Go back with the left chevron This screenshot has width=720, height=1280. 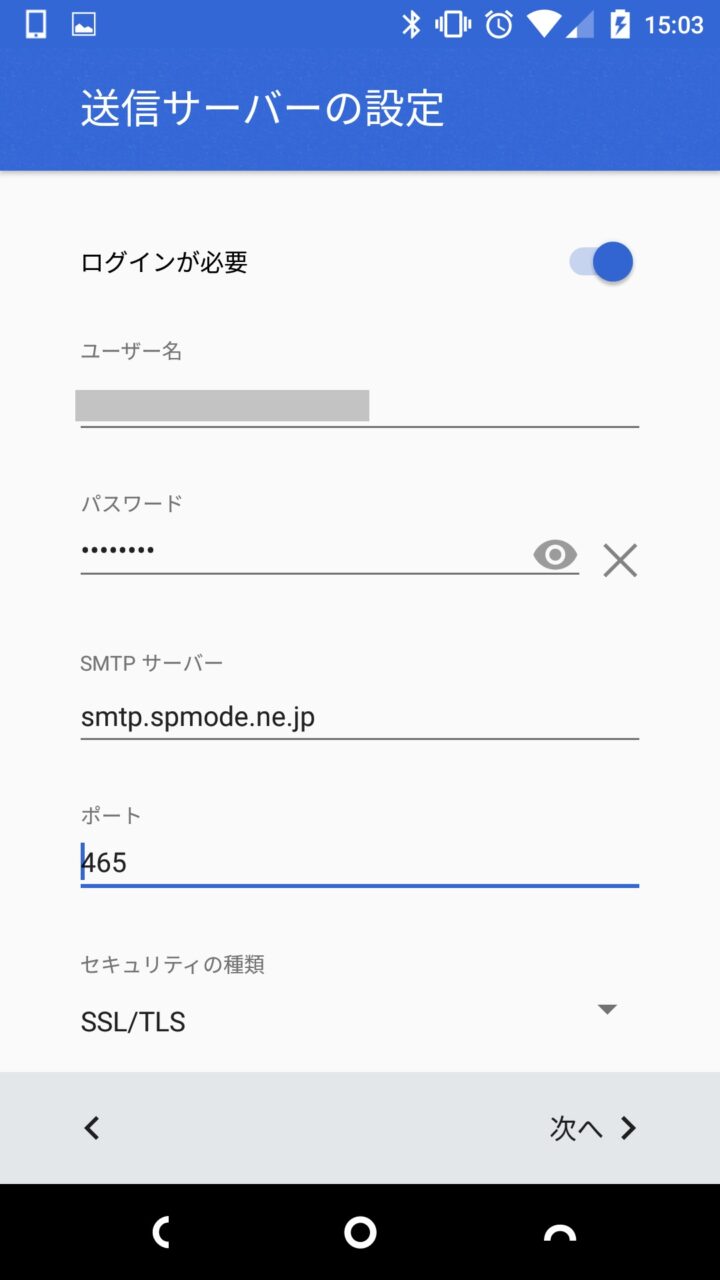(x=92, y=1128)
